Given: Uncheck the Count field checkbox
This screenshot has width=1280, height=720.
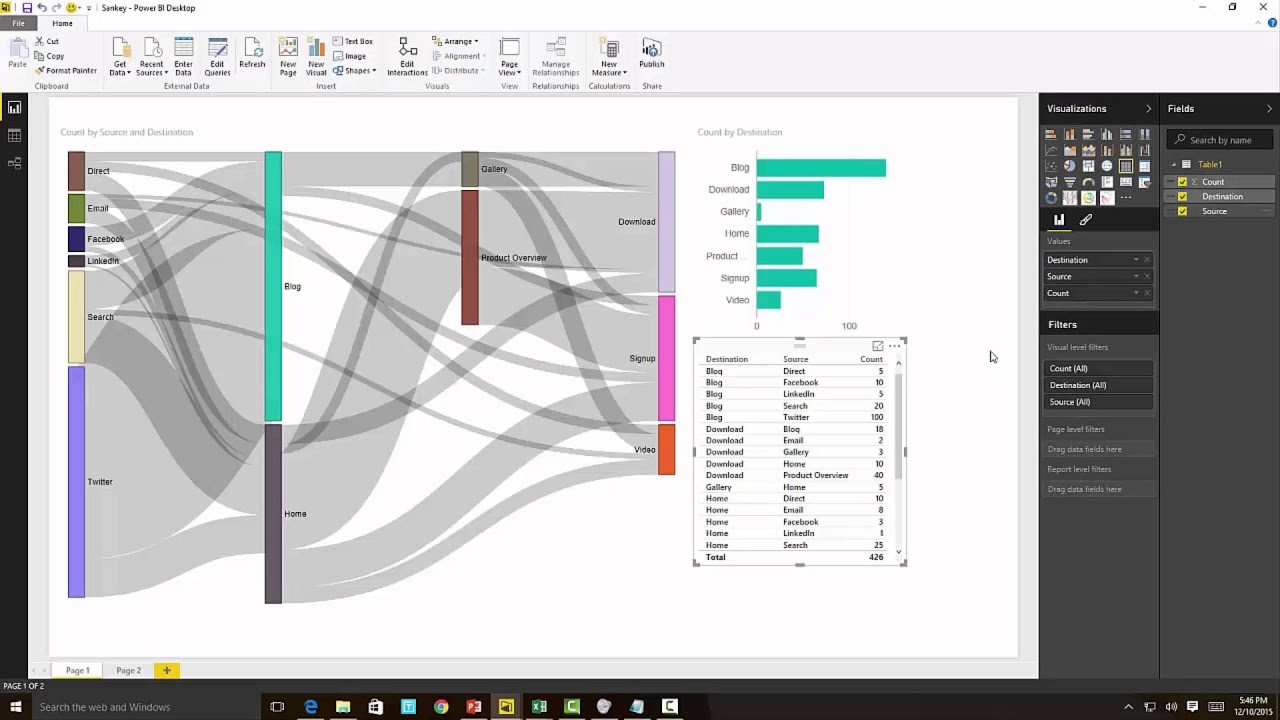Looking at the screenshot, I should [x=1182, y=182].
